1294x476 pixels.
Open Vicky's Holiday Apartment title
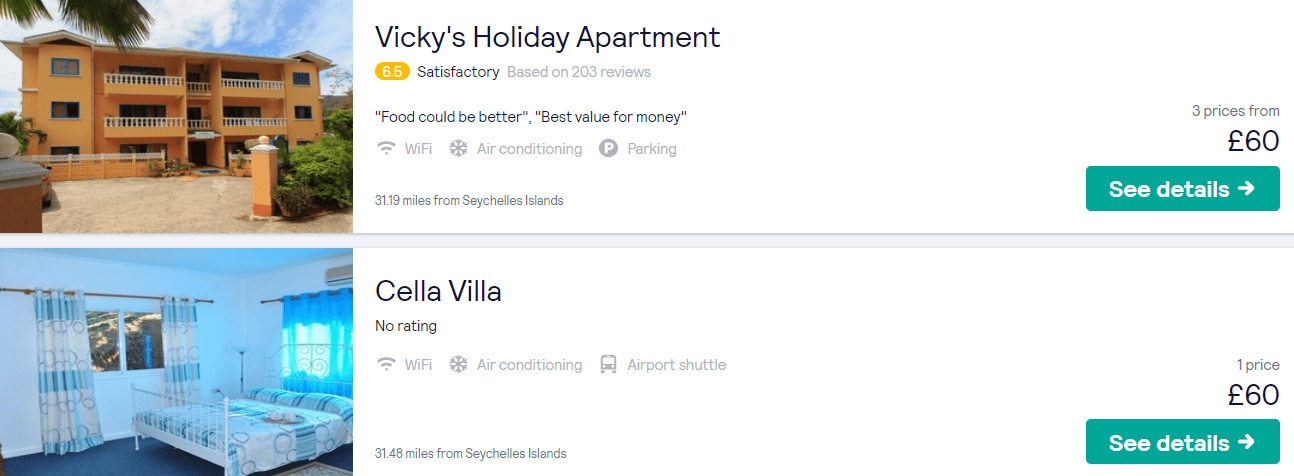click(x=547, y=37)
